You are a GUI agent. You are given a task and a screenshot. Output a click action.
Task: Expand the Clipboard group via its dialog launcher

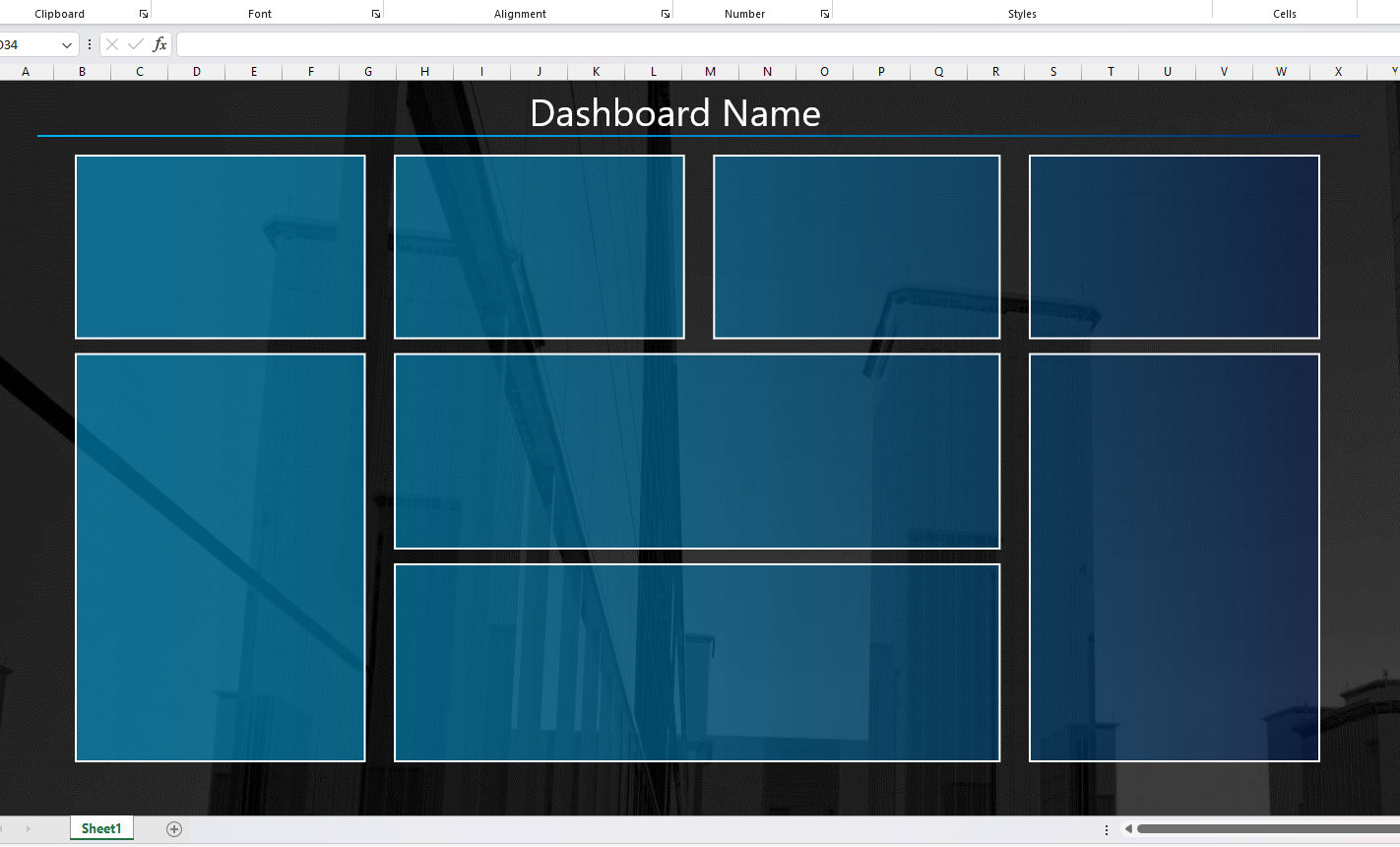pos(144,13)
